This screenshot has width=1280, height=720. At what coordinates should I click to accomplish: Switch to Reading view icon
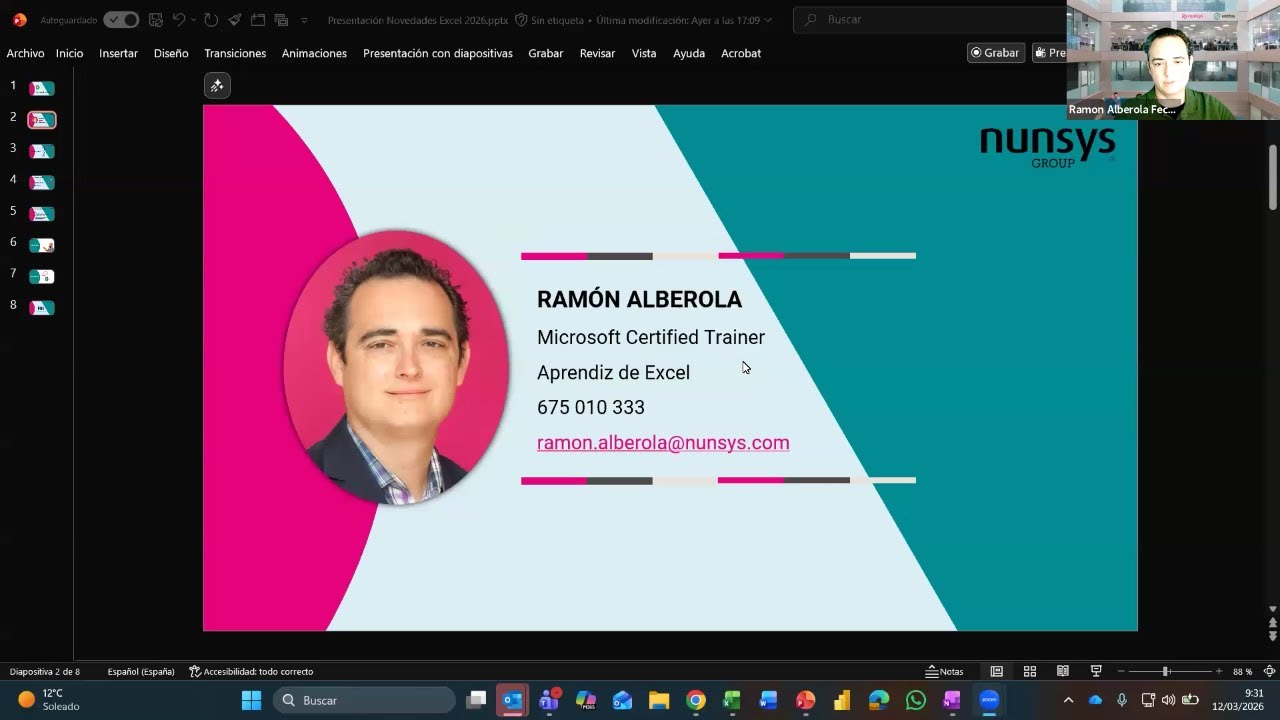[x=1063, y=671]
